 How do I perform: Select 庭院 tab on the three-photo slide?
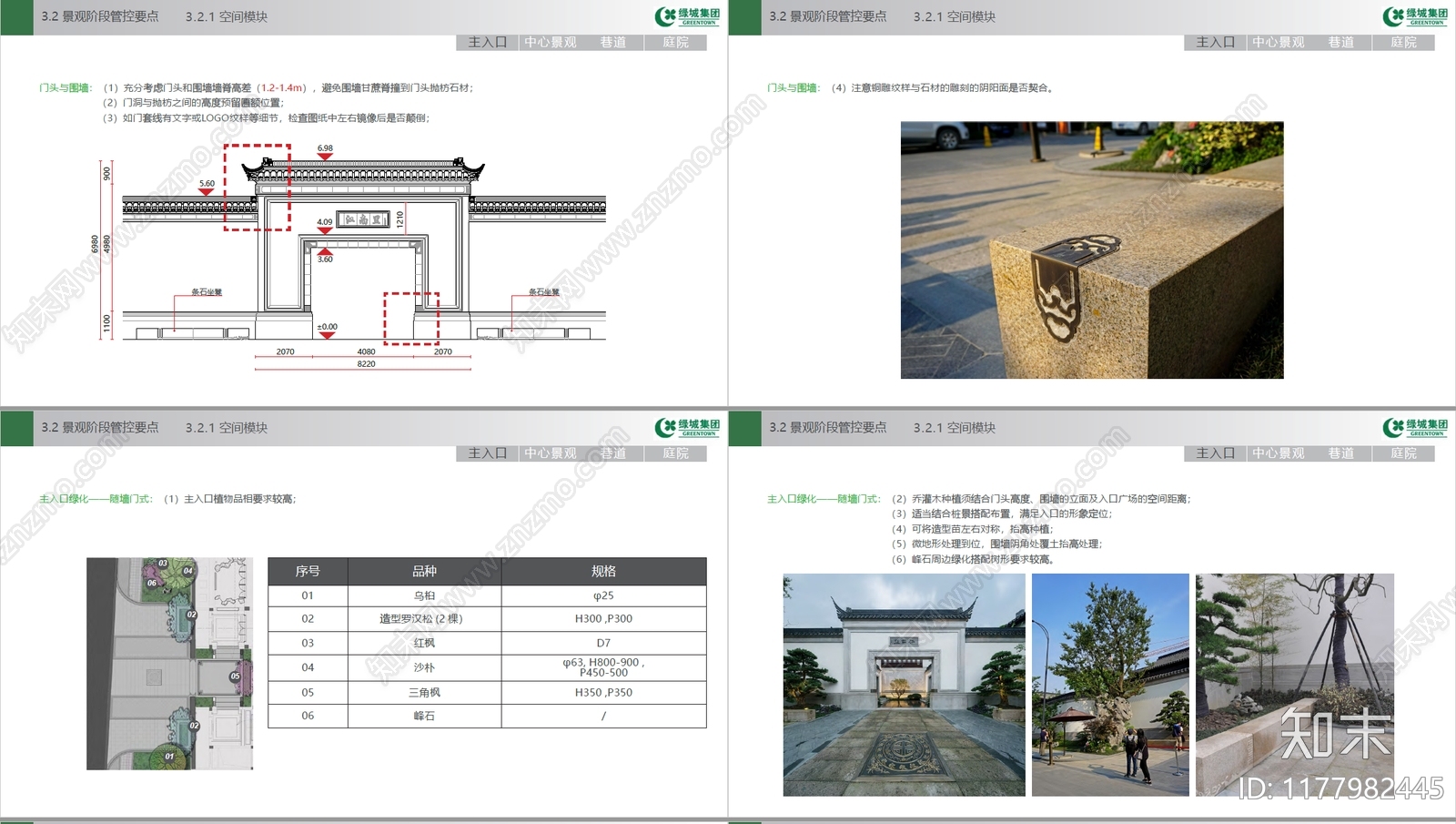click(1404, 453)
